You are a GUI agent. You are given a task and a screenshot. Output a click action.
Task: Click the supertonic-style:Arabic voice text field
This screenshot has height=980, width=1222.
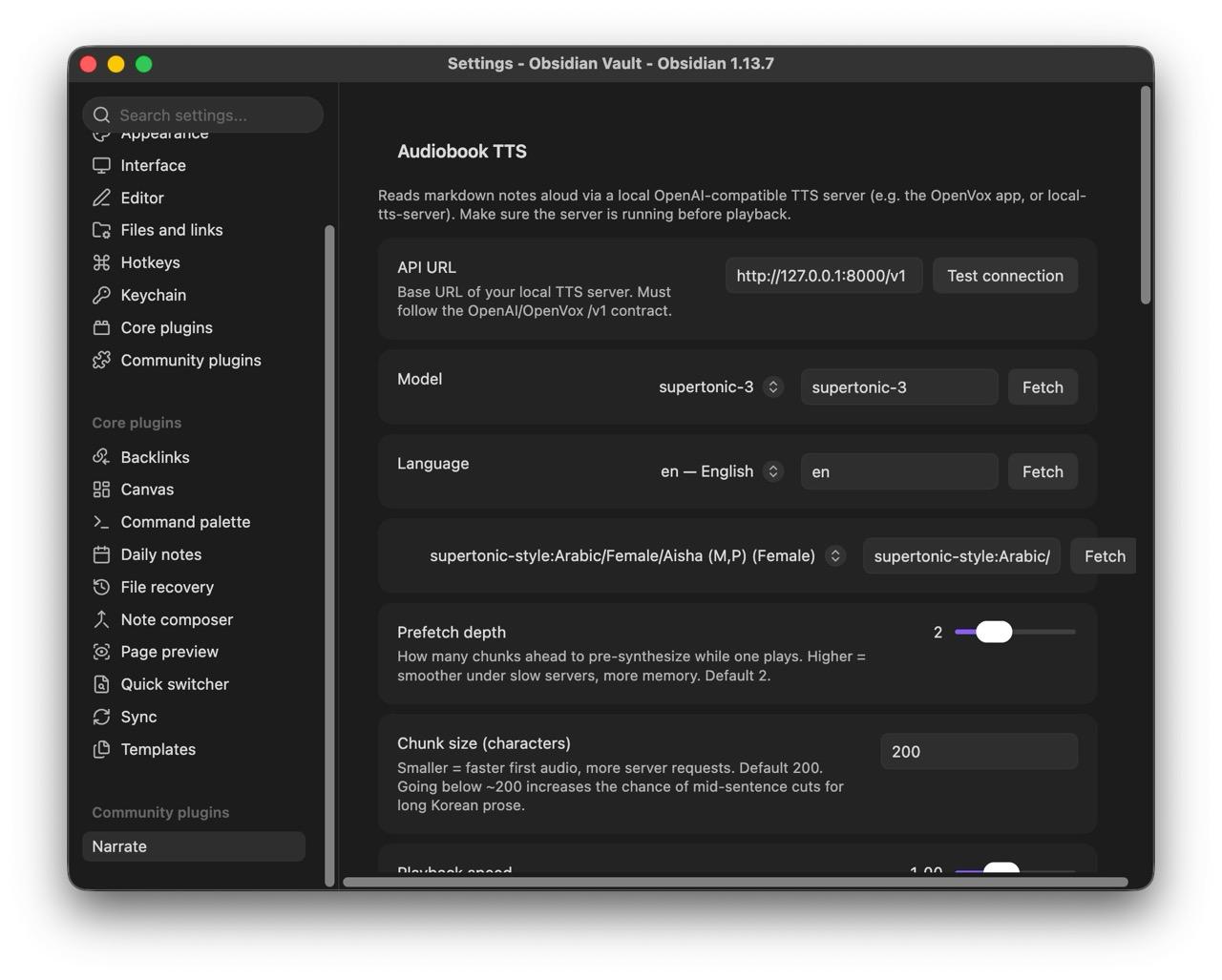tap(961, 556)
